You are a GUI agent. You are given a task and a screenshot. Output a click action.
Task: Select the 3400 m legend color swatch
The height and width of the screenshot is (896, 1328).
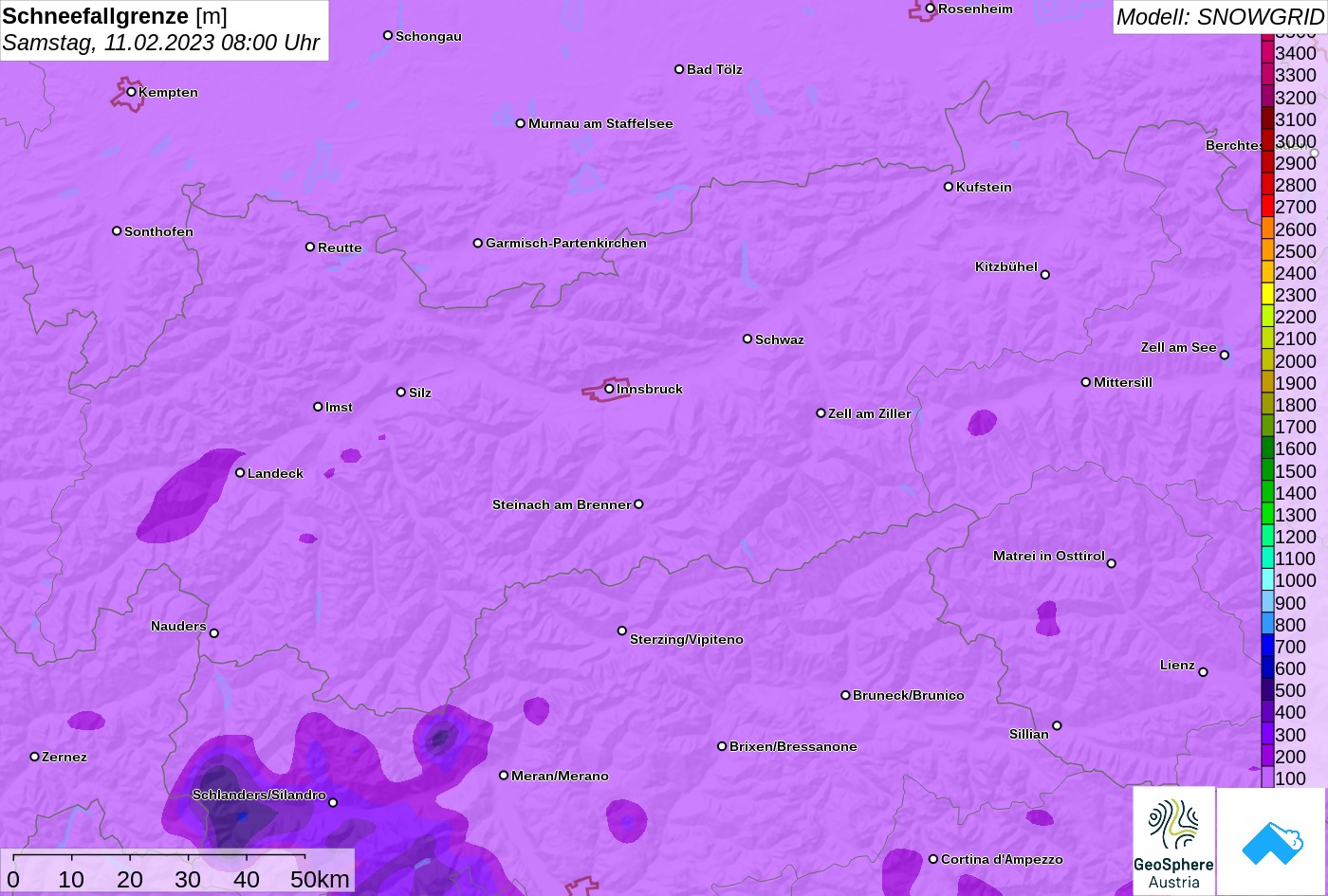1267,53
